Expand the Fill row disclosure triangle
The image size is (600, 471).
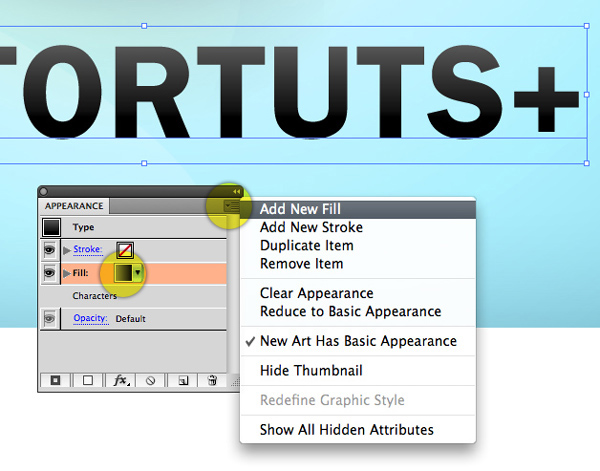pyautogui.click(x=67, y=273)
